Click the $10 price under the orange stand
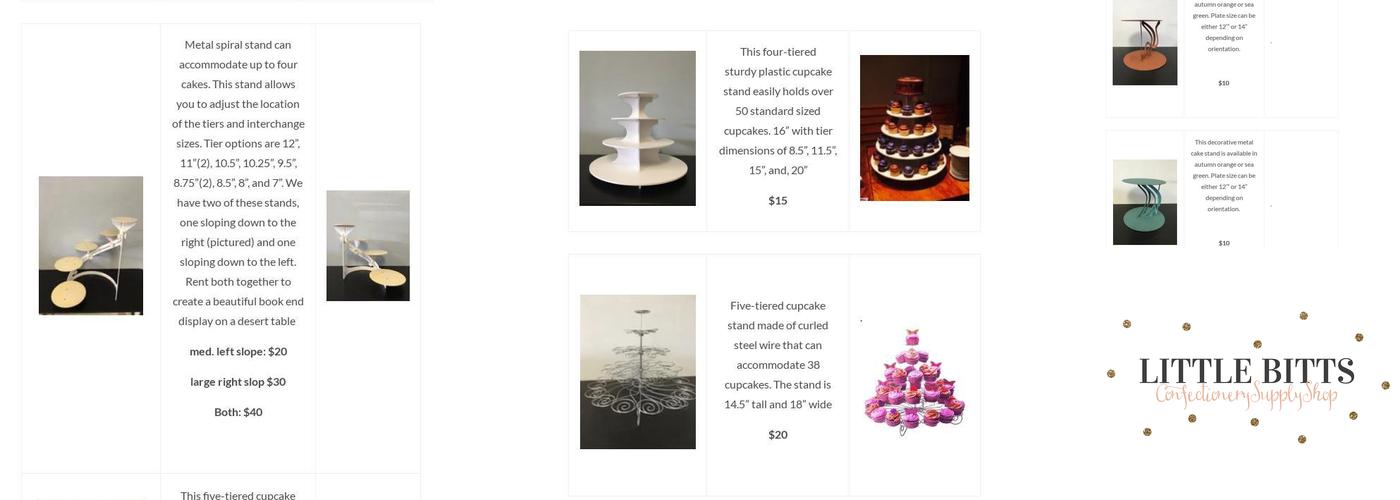 pyautogui.click(x=1224, y=83)
